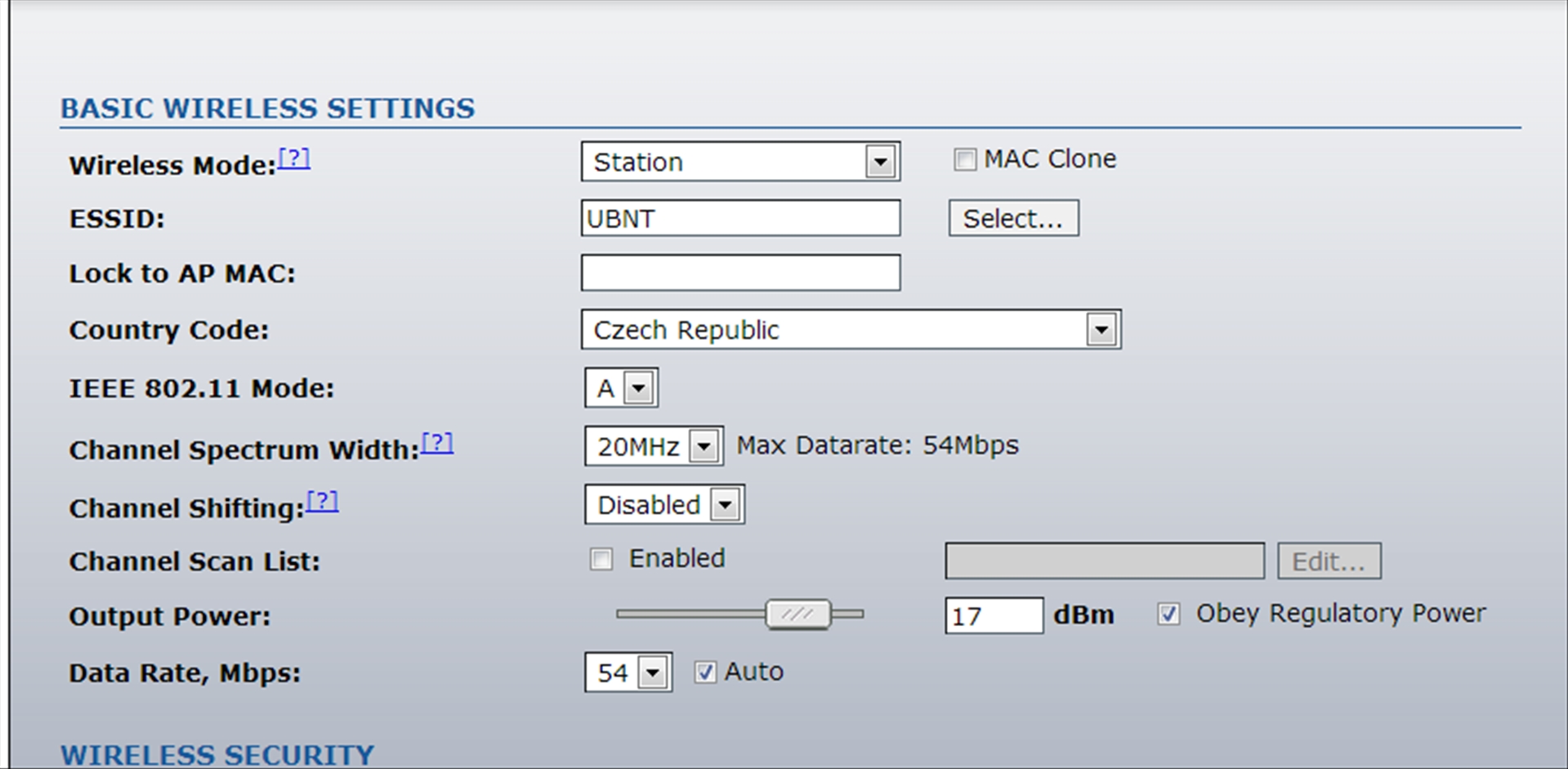Screen dimensions: 1568x769
Task: Enable the MAC Clone checkbox
Action: point(965,159)
